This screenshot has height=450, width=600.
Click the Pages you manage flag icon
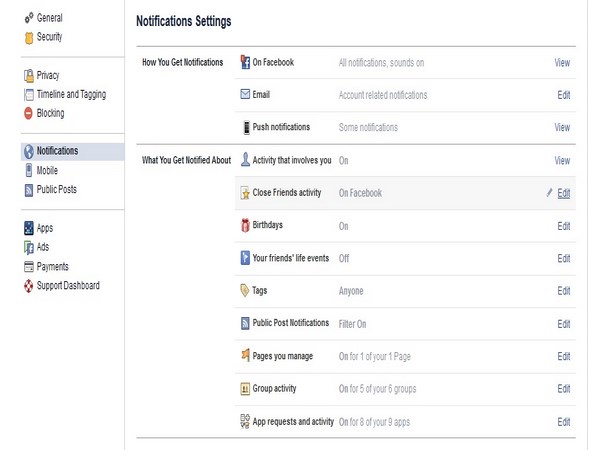(x=245, y=355)
